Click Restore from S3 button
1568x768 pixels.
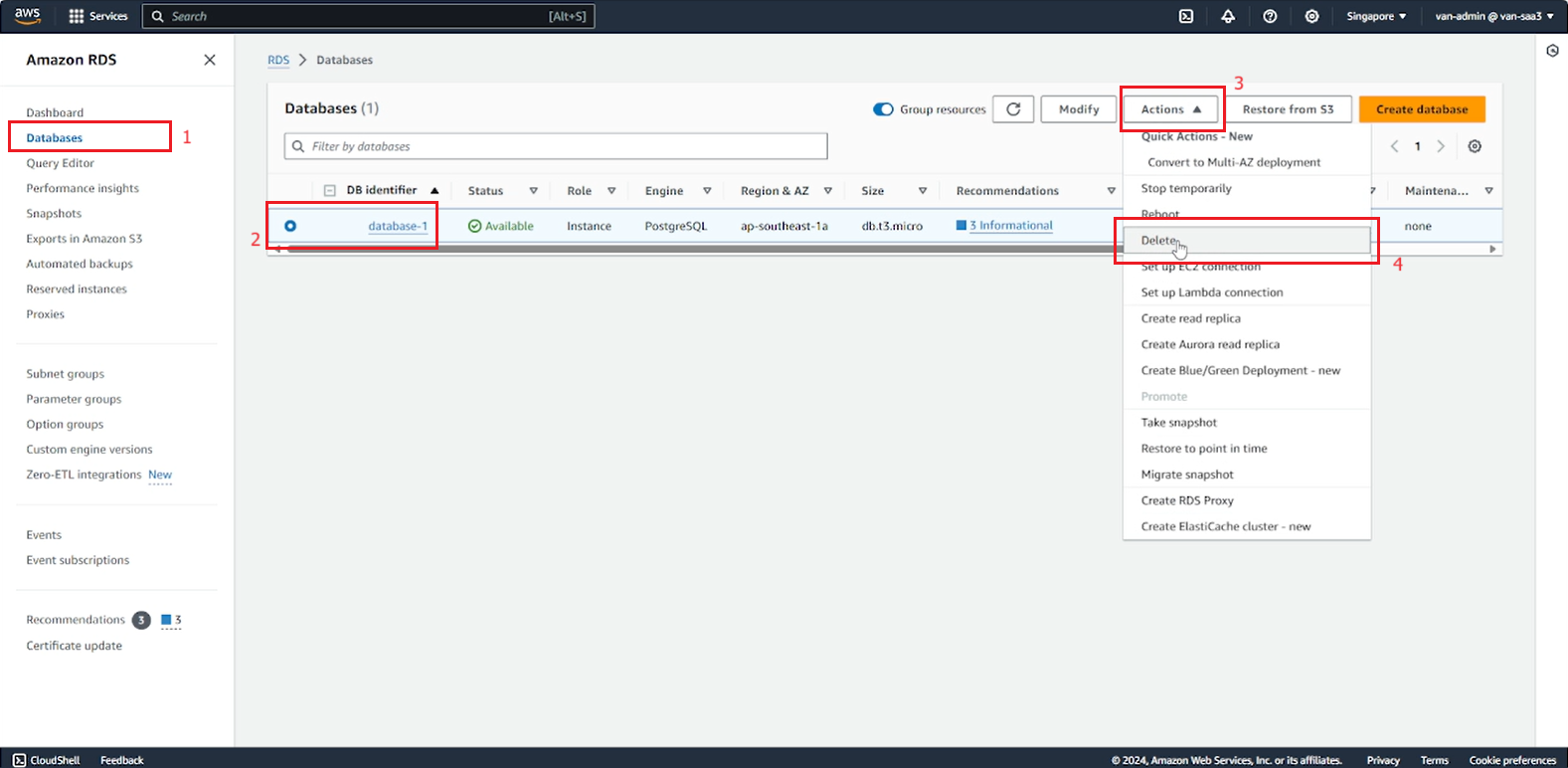[1288, 109]
